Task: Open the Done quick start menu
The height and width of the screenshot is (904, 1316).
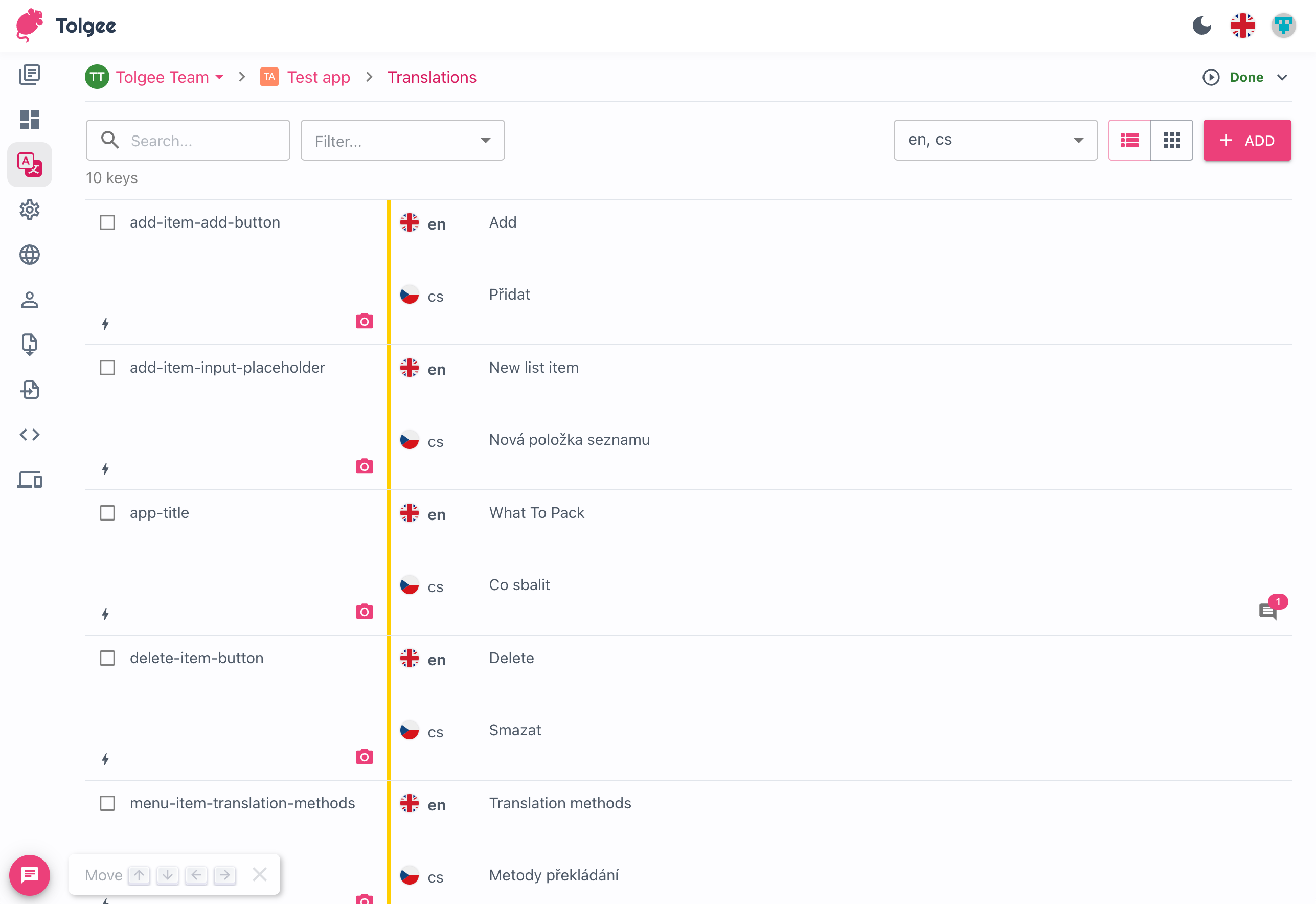Action: [1246, 77]
